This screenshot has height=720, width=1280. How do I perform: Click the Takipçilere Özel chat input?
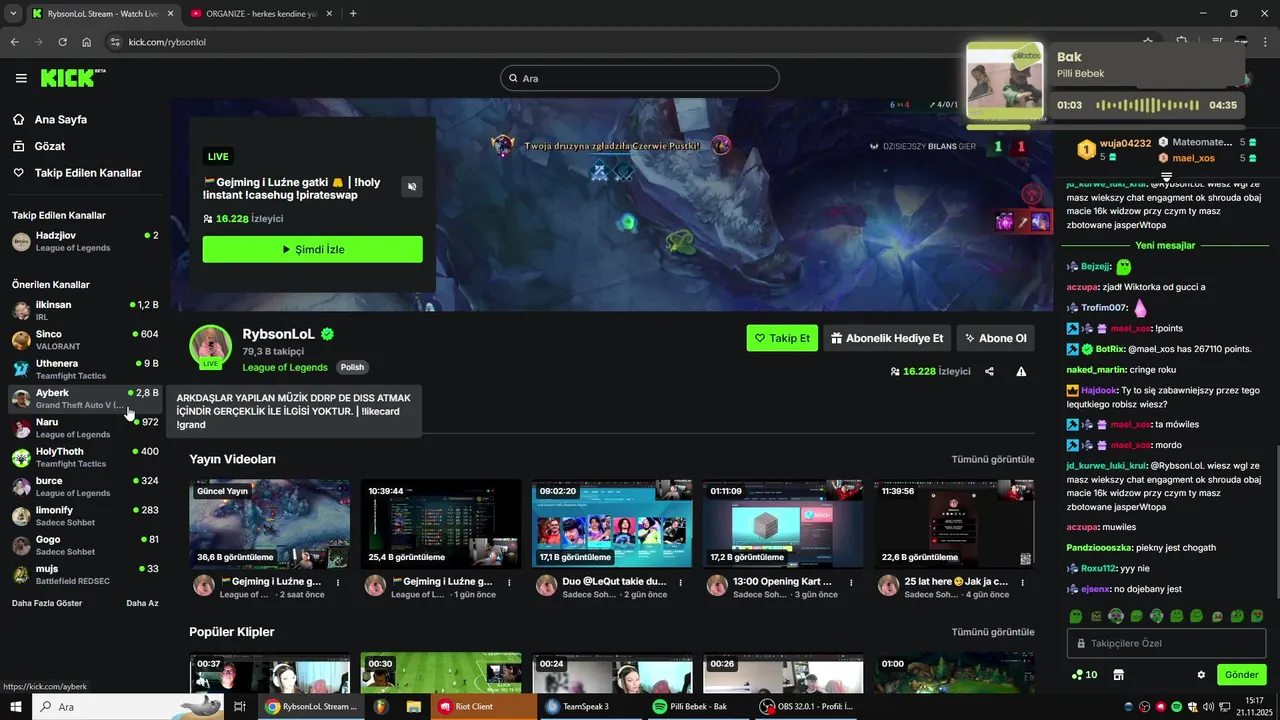tap(1166, 643)
